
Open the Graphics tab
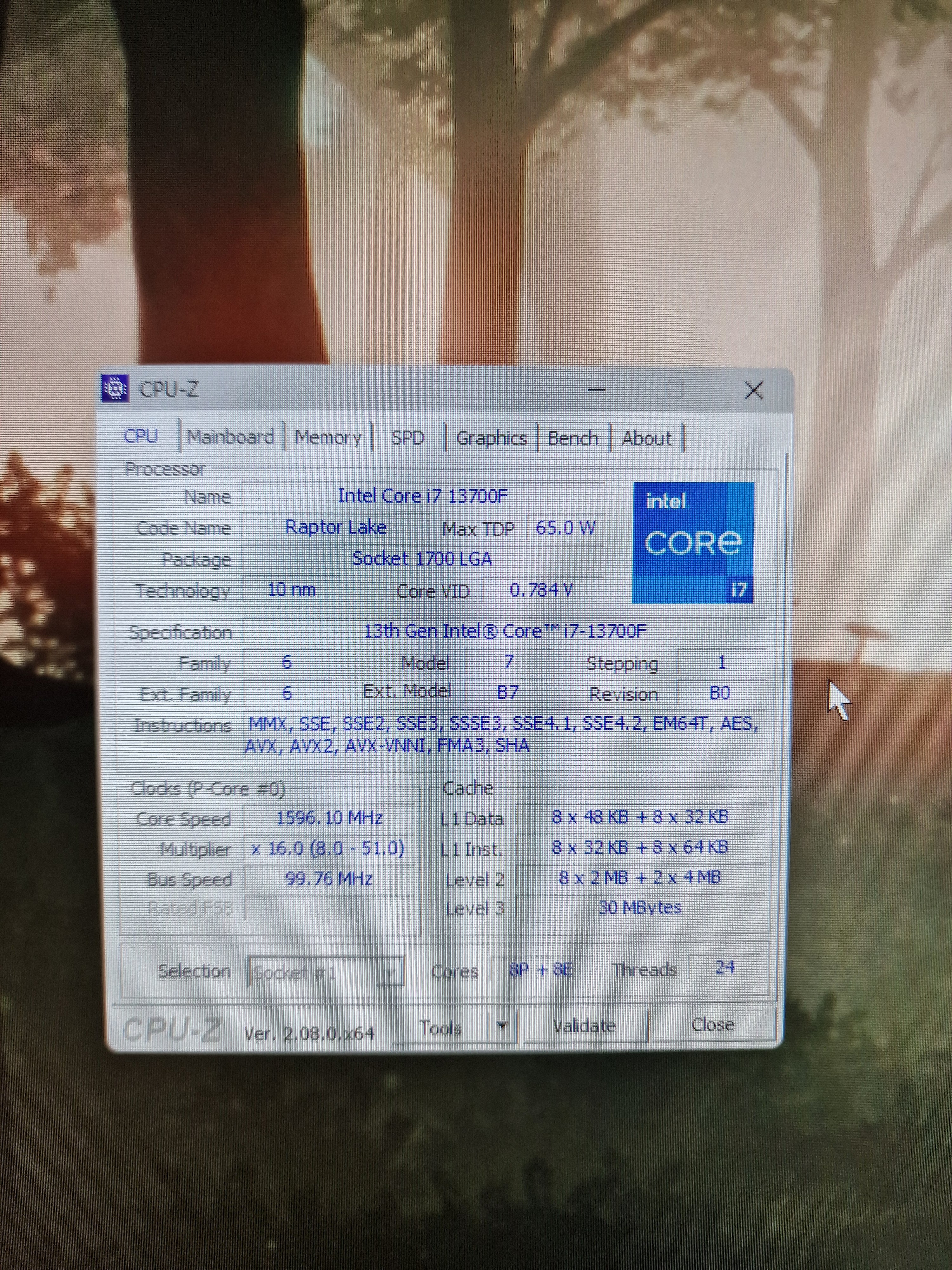pyautogui.click(x=491, y=439)
